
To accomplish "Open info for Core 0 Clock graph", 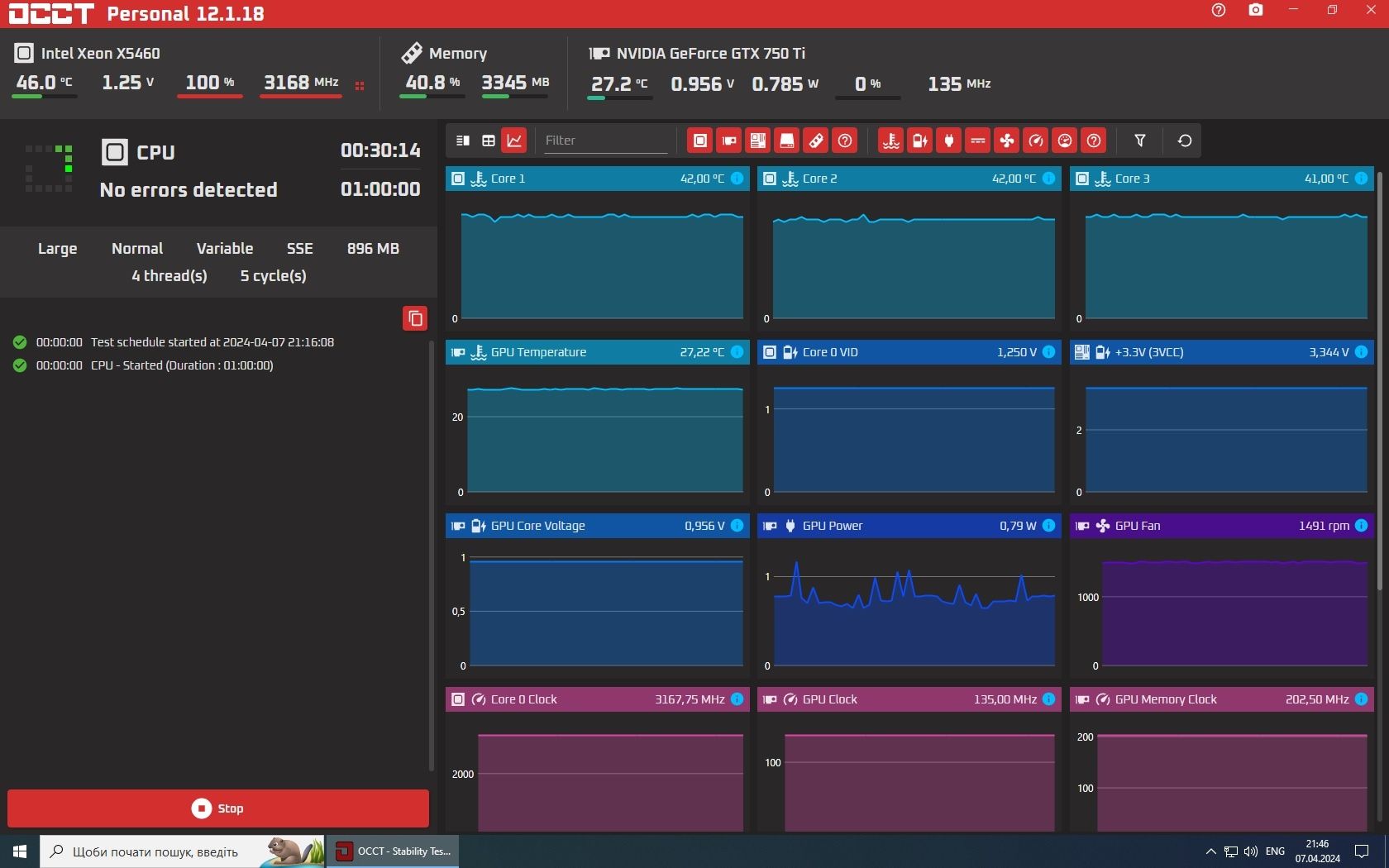I will click(x=737, y=699).
